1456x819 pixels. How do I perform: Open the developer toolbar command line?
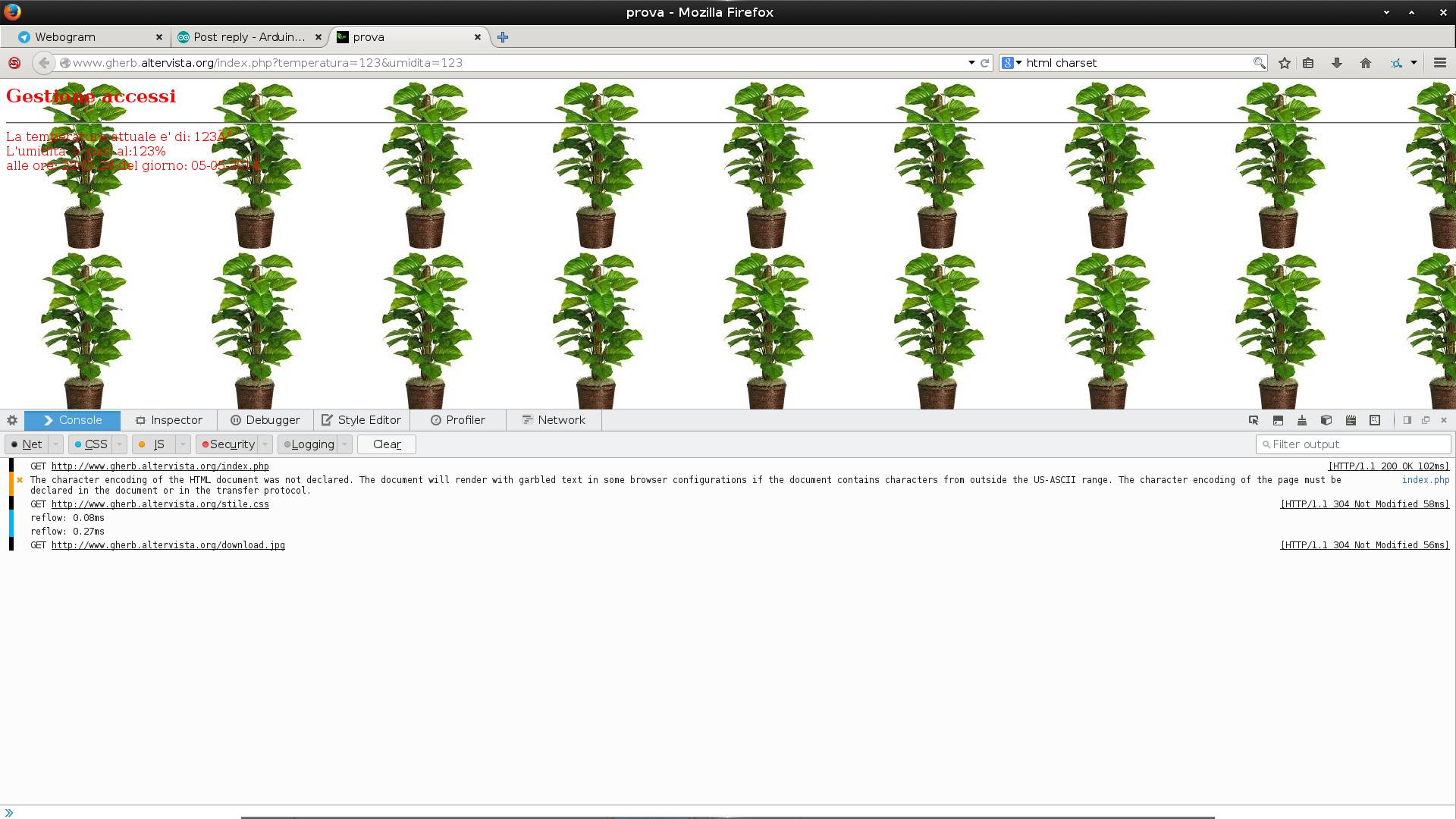[1278, 420]
